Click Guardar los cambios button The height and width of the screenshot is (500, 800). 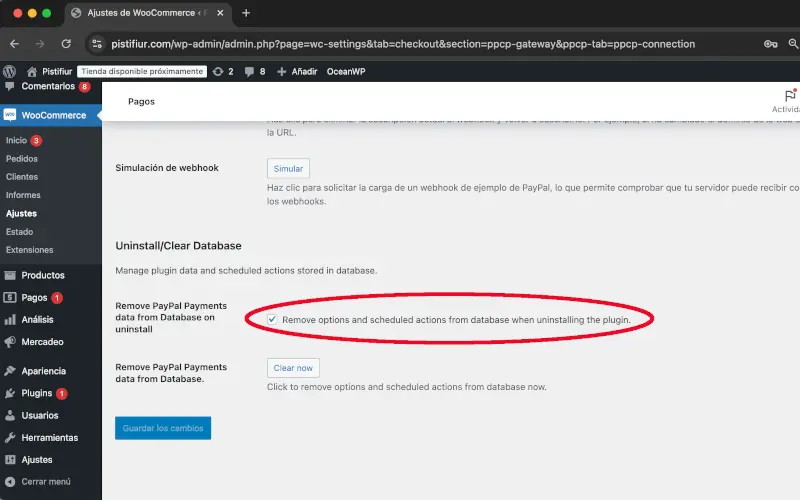(x=163, y=428)
